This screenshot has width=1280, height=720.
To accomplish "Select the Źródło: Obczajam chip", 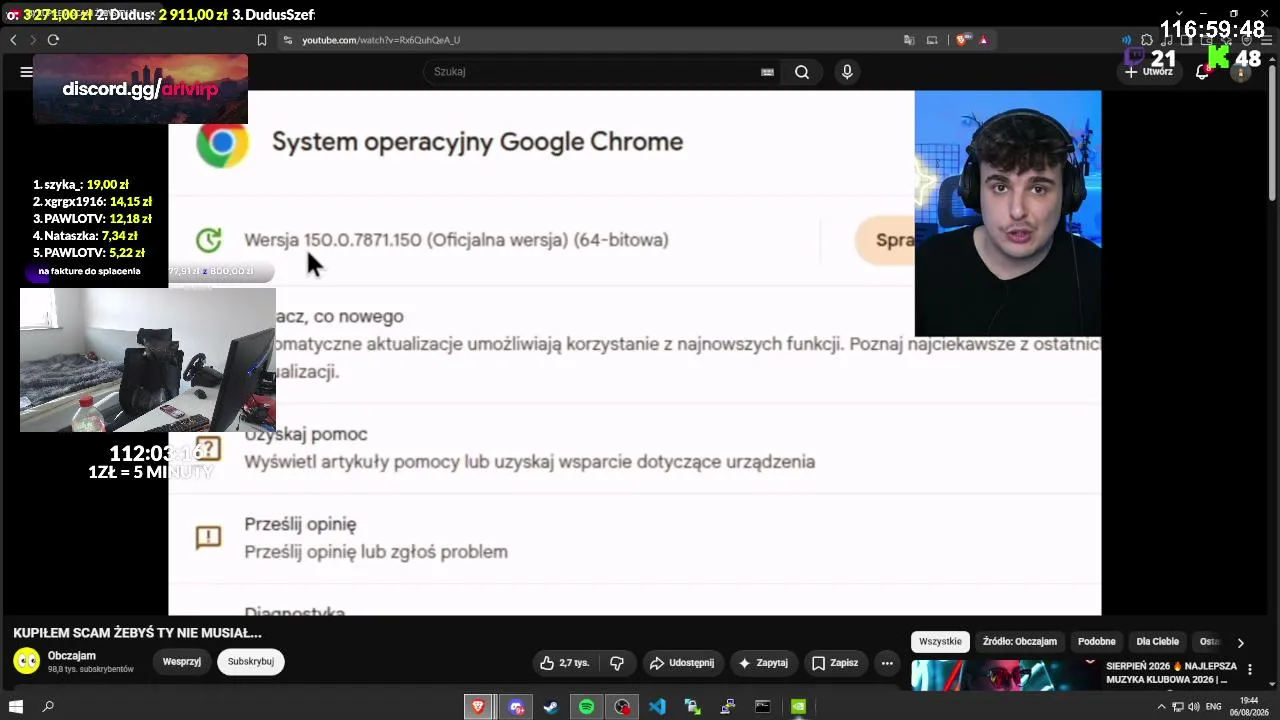I will [1020, 642].
